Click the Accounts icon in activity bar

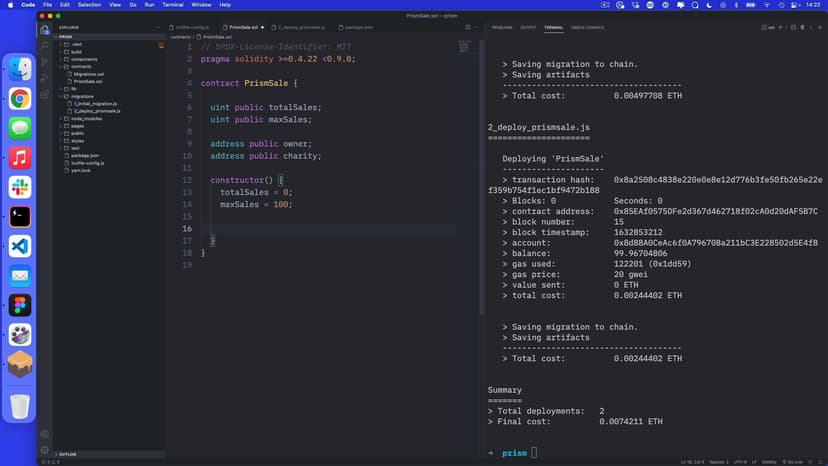click(45, 433)
